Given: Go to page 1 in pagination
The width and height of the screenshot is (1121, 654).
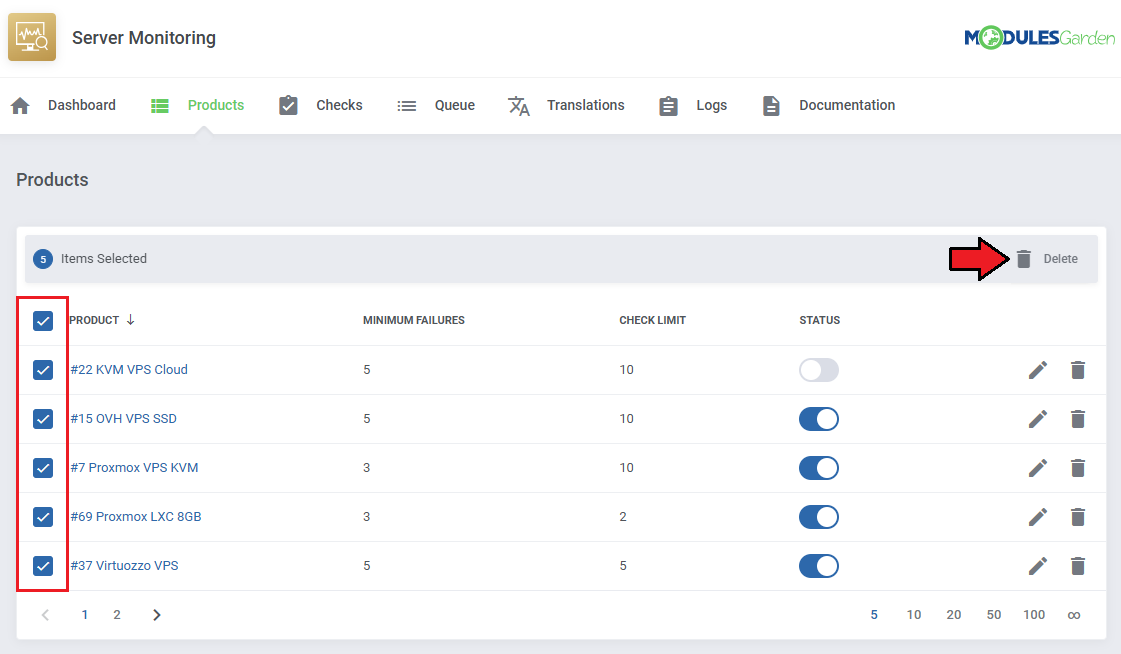Looking at the screenshot, I should click(84, 615).
